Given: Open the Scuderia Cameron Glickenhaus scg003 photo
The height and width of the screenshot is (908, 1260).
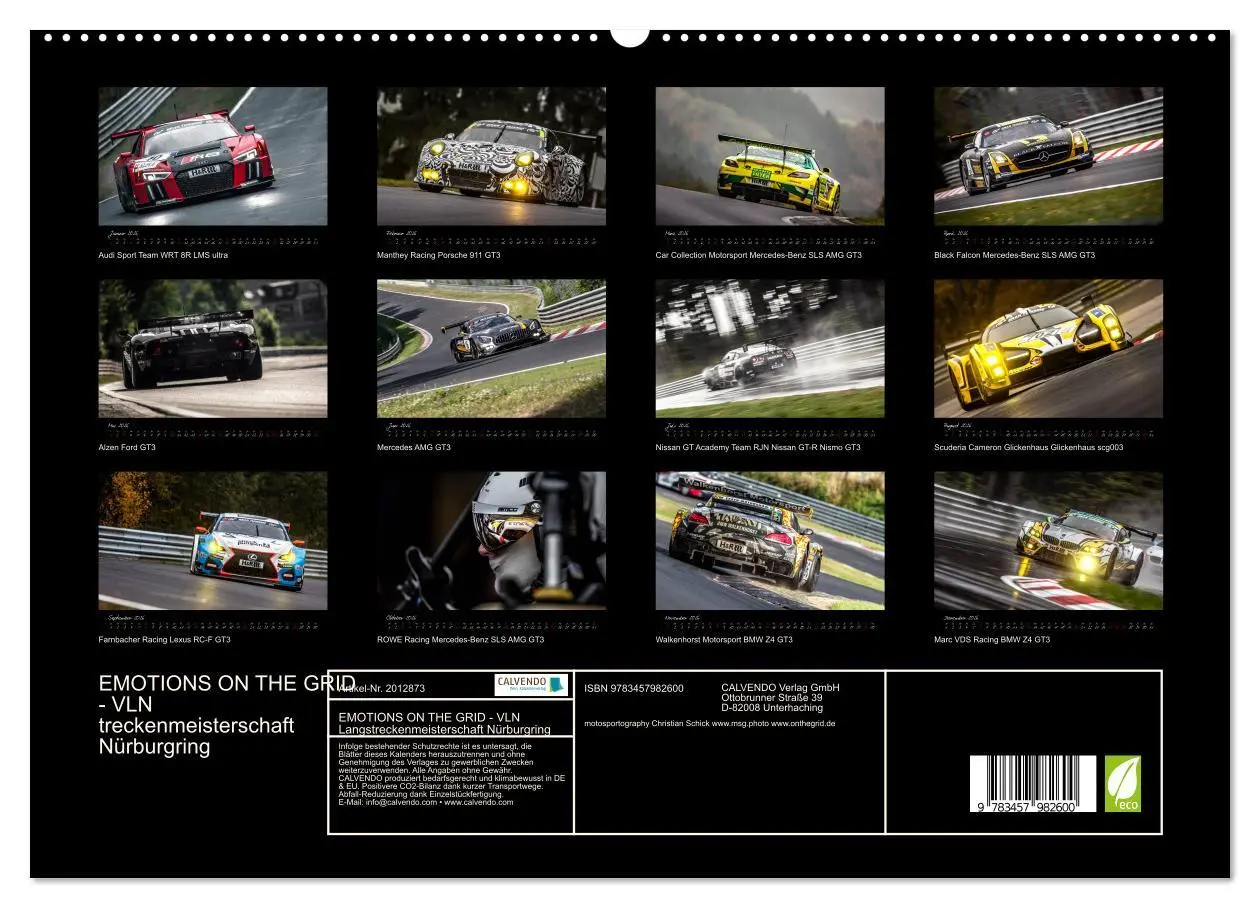Looking at the screenshot, I should coord(1048,348).
